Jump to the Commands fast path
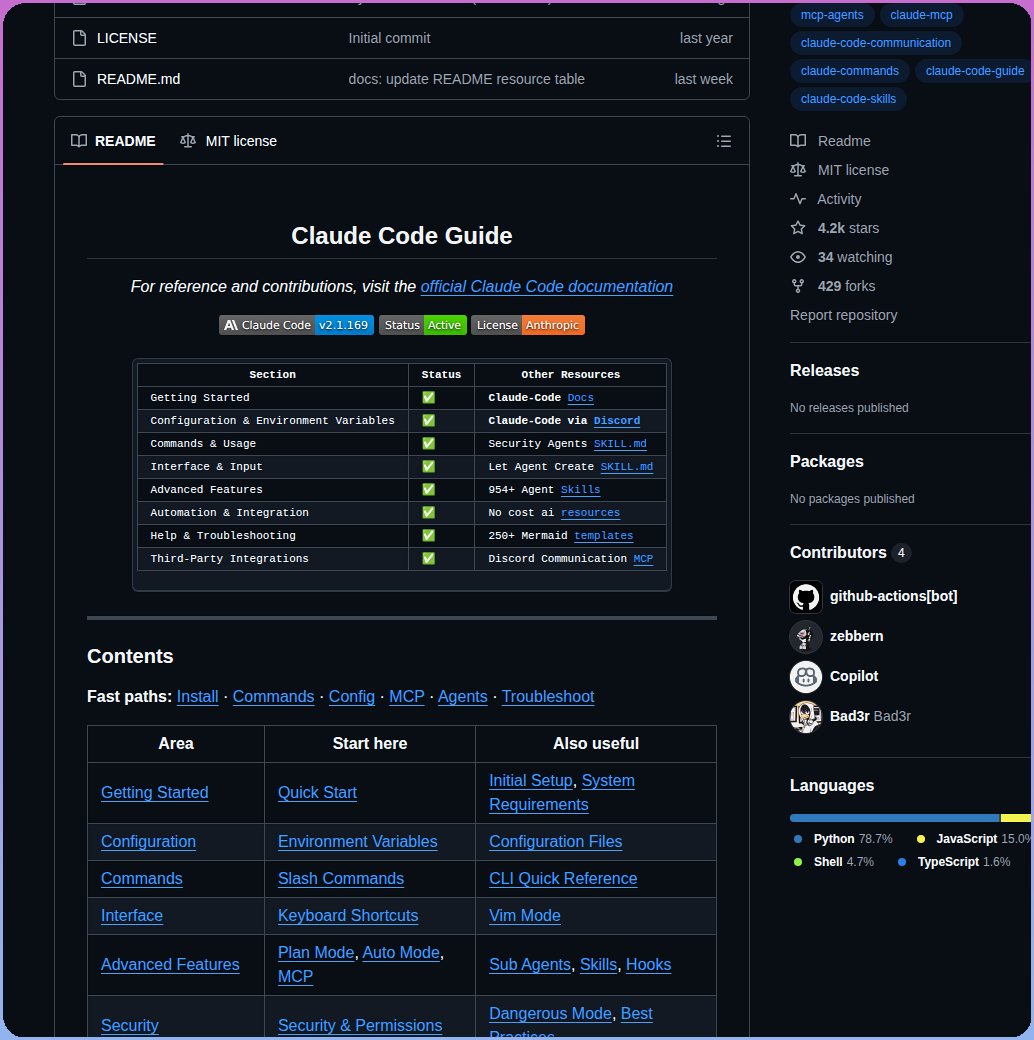This screenshot has width=1034, height=1040. pos(273,696)
